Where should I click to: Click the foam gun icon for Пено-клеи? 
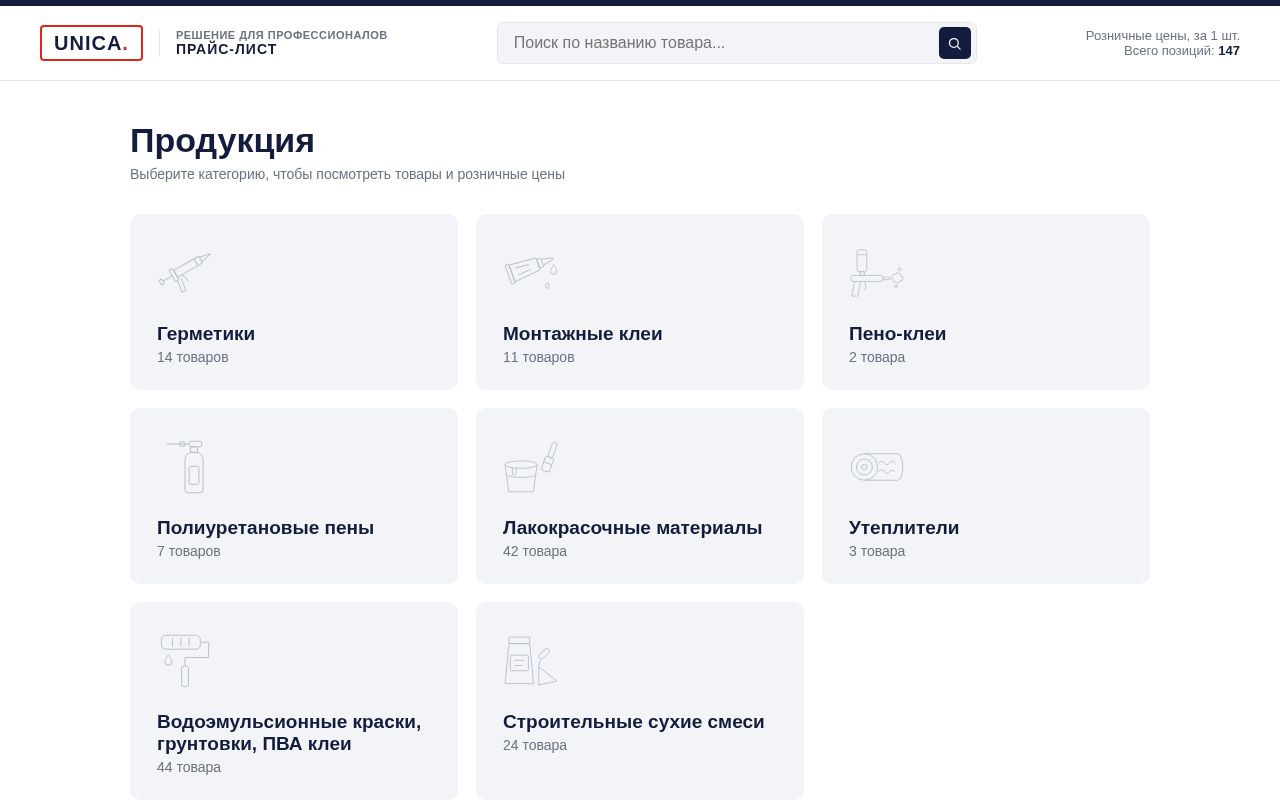tap(877, 271)
